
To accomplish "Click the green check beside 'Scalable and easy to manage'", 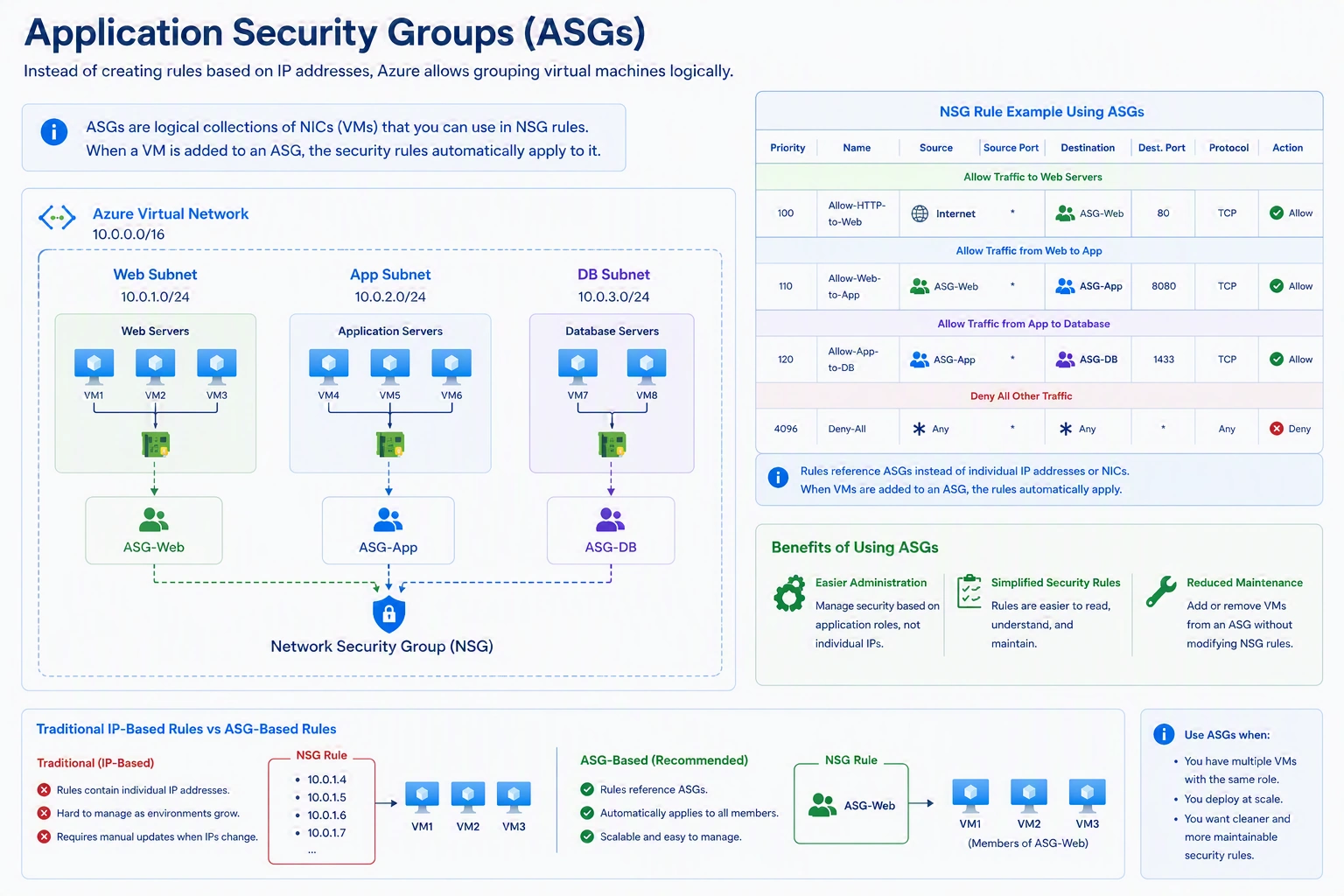I will coord(587,836).
